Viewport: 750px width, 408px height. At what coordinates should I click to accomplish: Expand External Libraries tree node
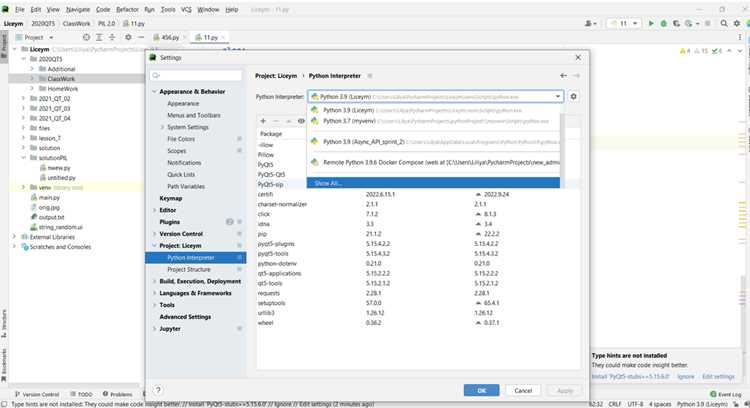point(14,237)
